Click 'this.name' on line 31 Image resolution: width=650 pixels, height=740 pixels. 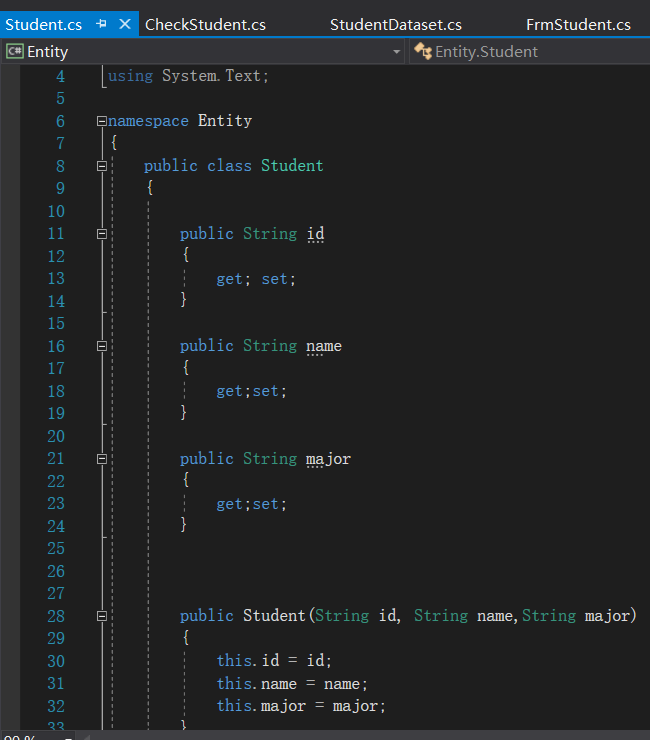click(x=257, y=683)
